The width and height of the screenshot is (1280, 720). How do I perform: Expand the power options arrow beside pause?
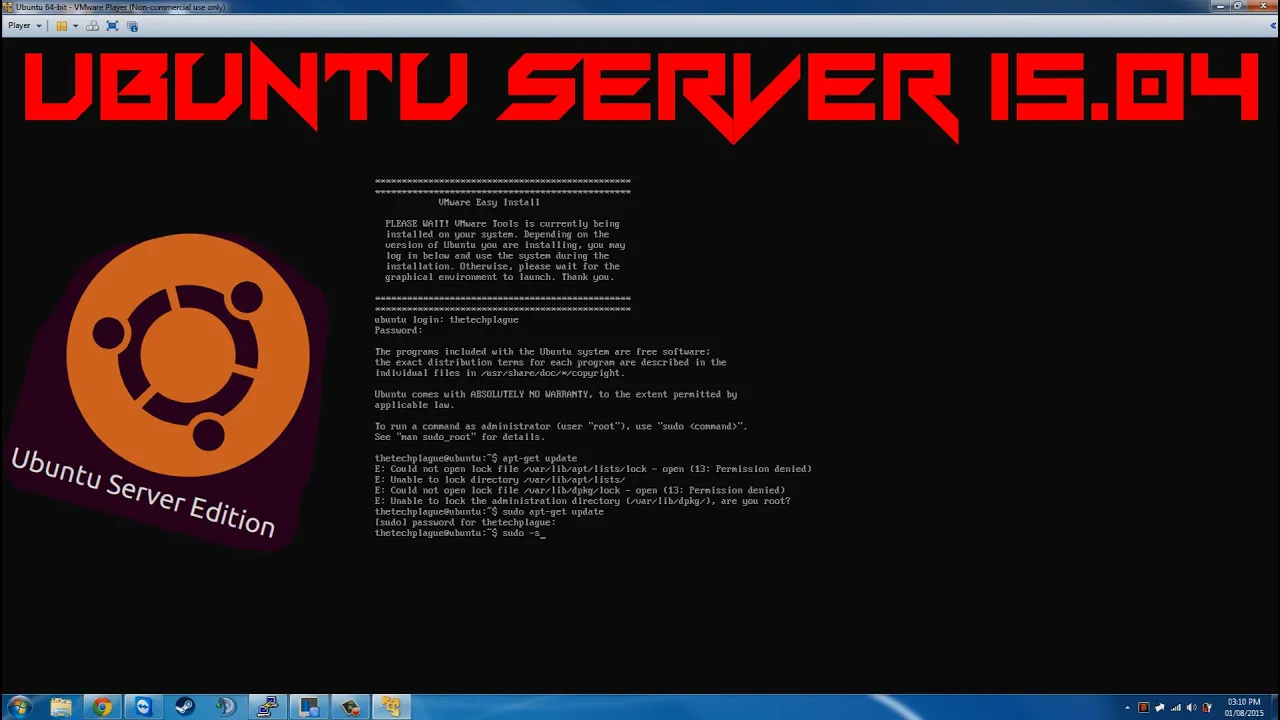pos(75,26)
